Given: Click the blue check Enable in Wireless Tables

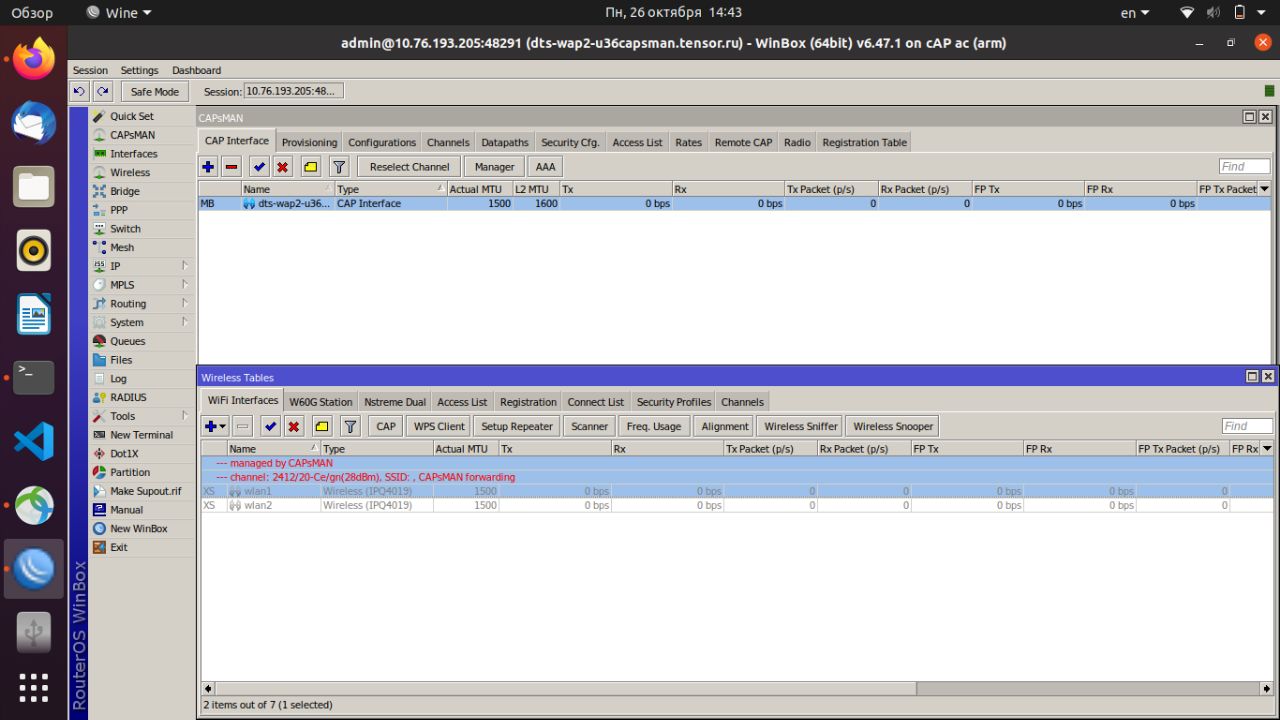Looking at the screenshot, I should click(x=270, y=426).
